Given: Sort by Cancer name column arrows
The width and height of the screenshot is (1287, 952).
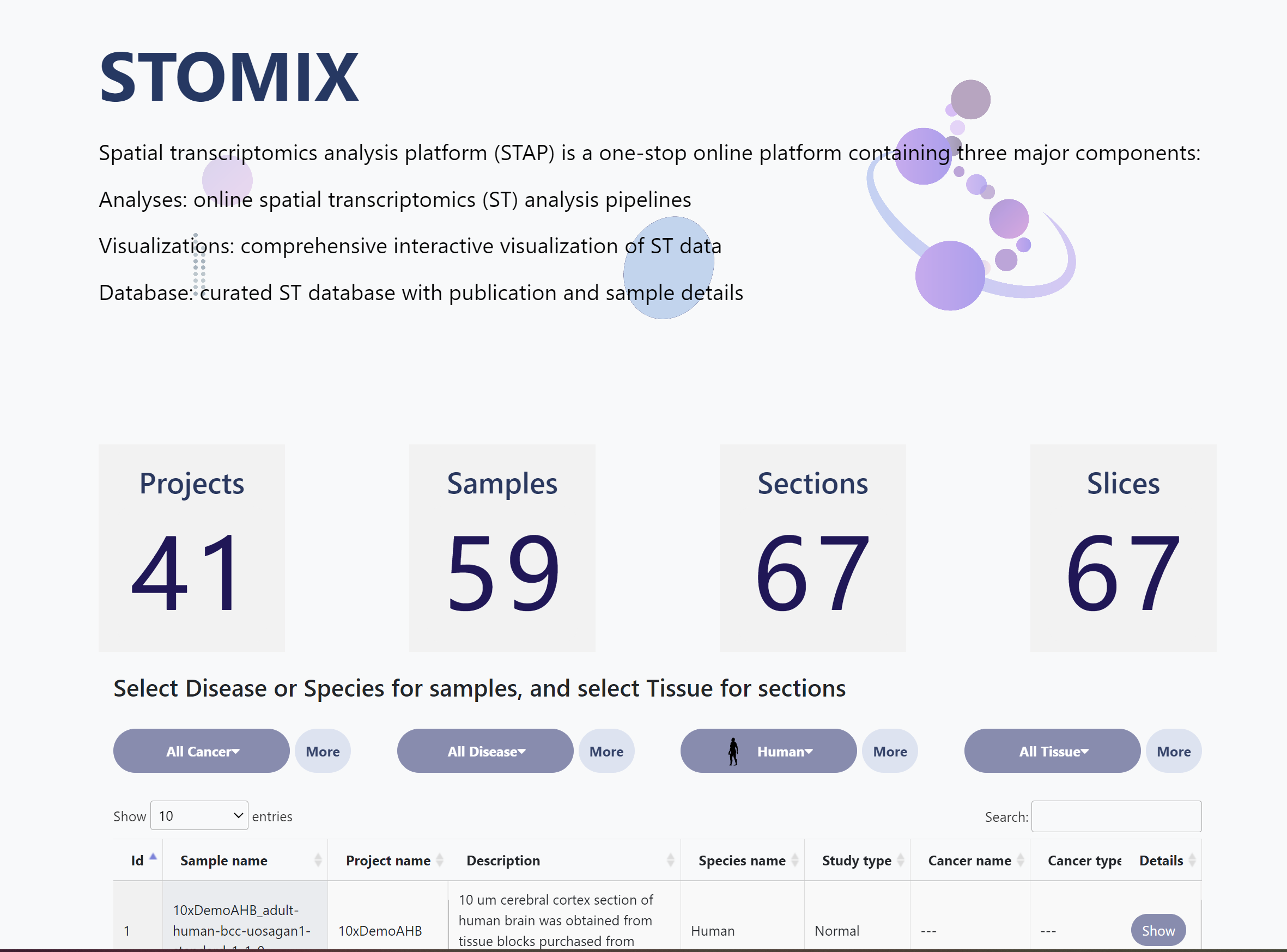Looking at the screenshot, I should click(1020, 861).
